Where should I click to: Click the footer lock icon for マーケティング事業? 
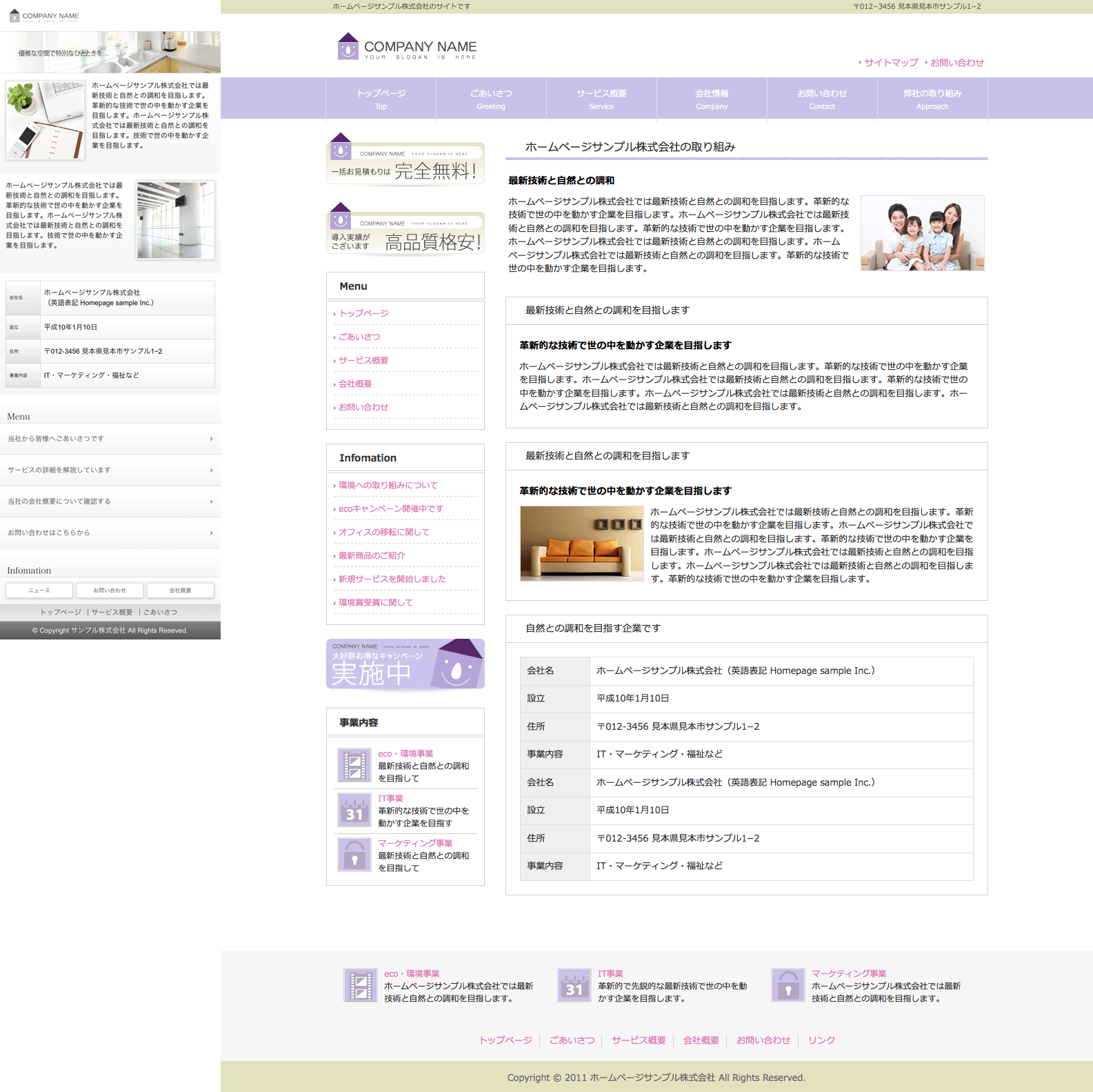pyautogui.click(x=788, y=984)
